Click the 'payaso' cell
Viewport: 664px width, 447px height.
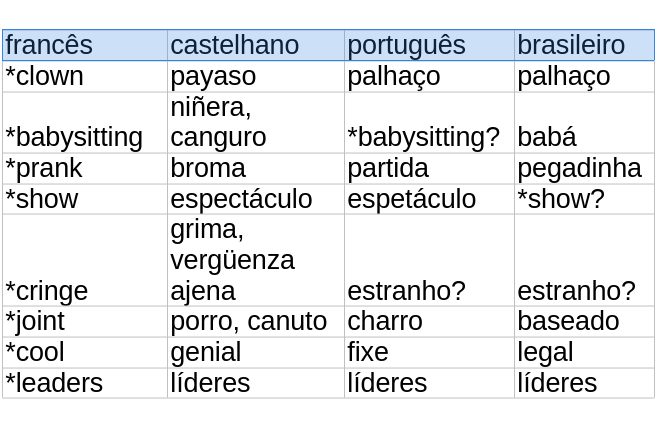point(256,77)
